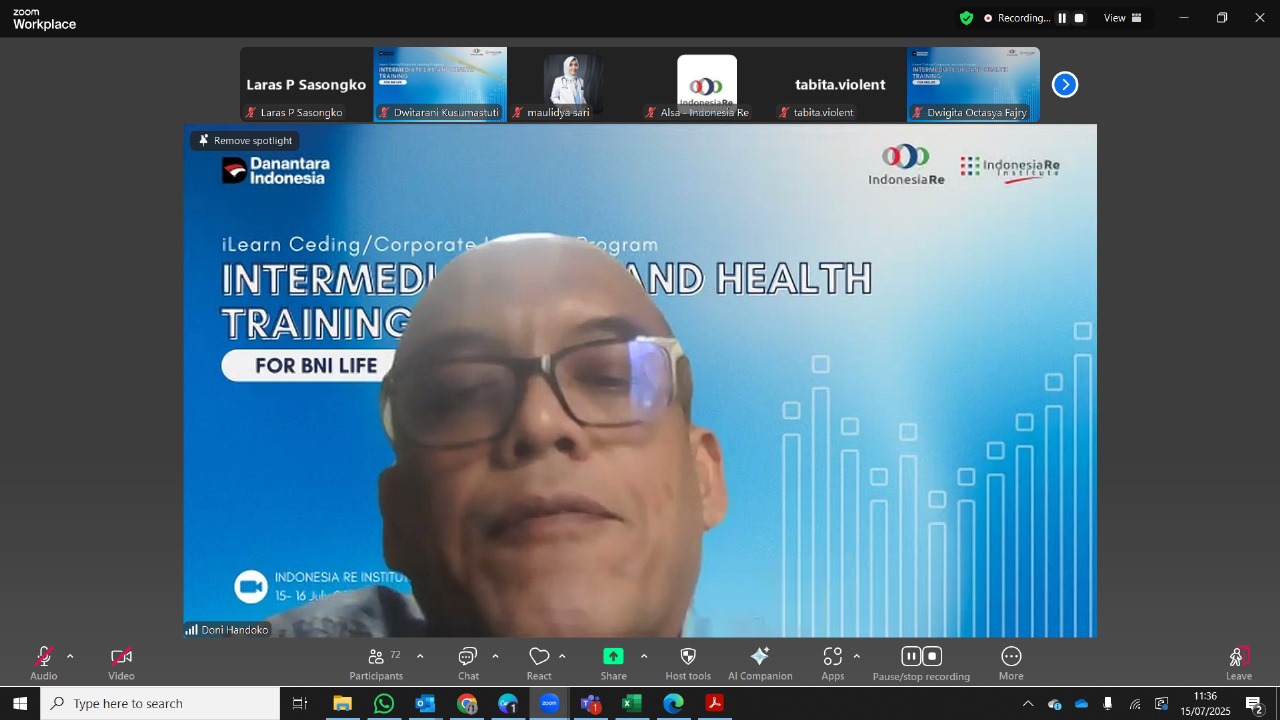Open the Apps panel
The height and width of the screenshot is (720, 1280).
pos(833,662)
